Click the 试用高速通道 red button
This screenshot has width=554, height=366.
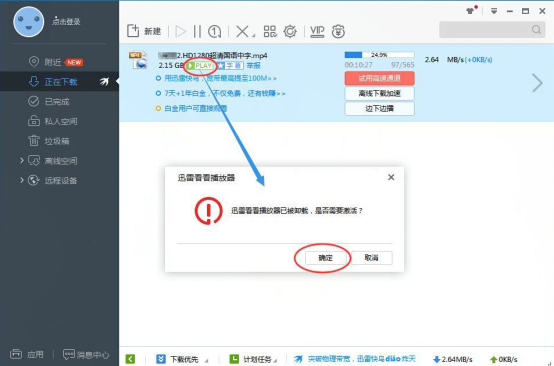[x=379, y=78]
